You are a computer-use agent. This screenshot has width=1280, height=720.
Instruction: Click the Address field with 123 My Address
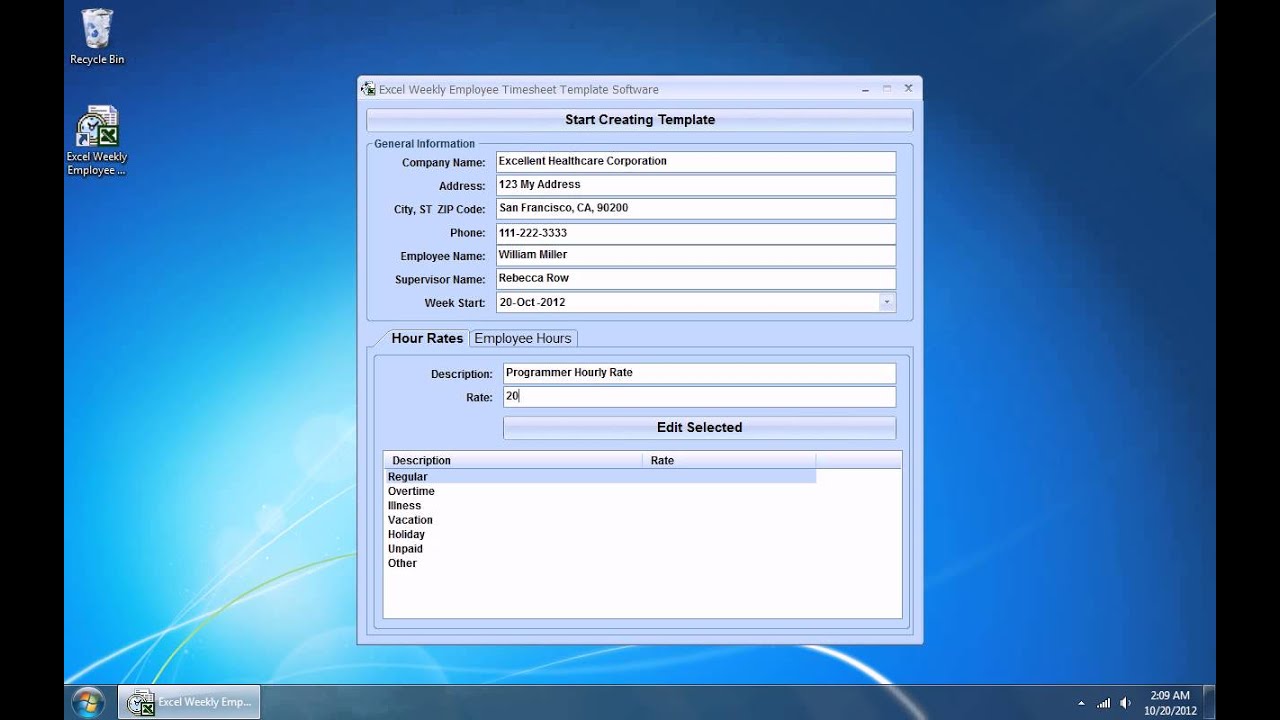tap(696, 185)
